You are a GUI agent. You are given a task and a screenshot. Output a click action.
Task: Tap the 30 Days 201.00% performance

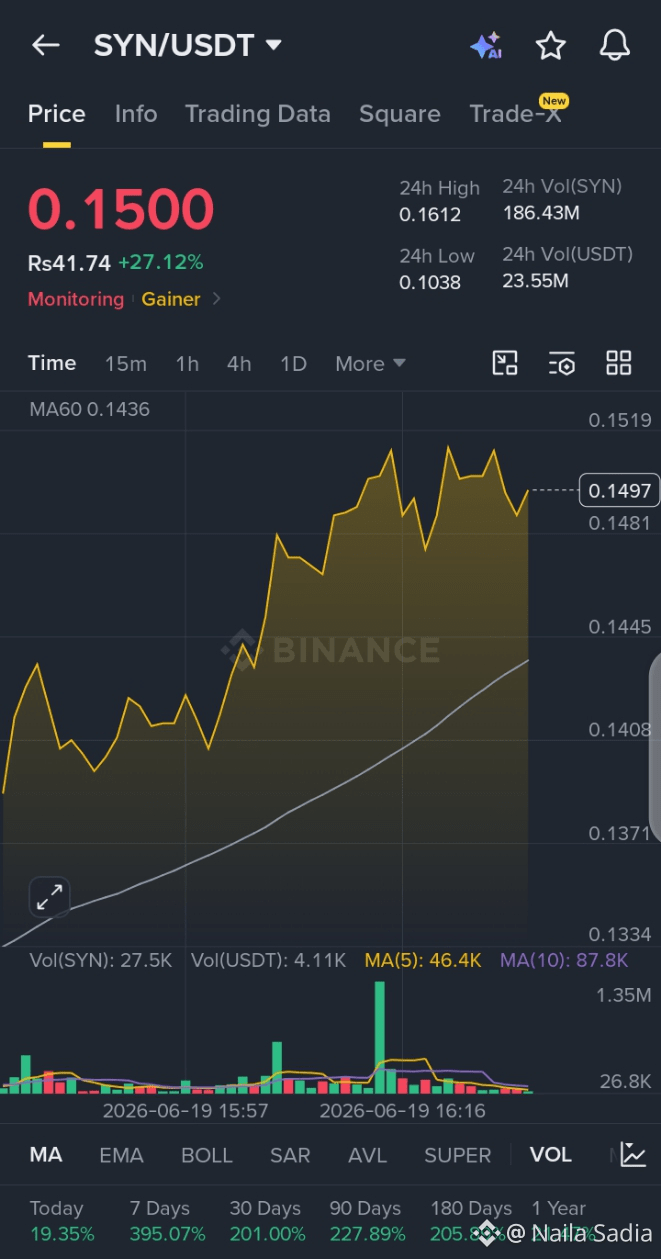(267, 1221)
